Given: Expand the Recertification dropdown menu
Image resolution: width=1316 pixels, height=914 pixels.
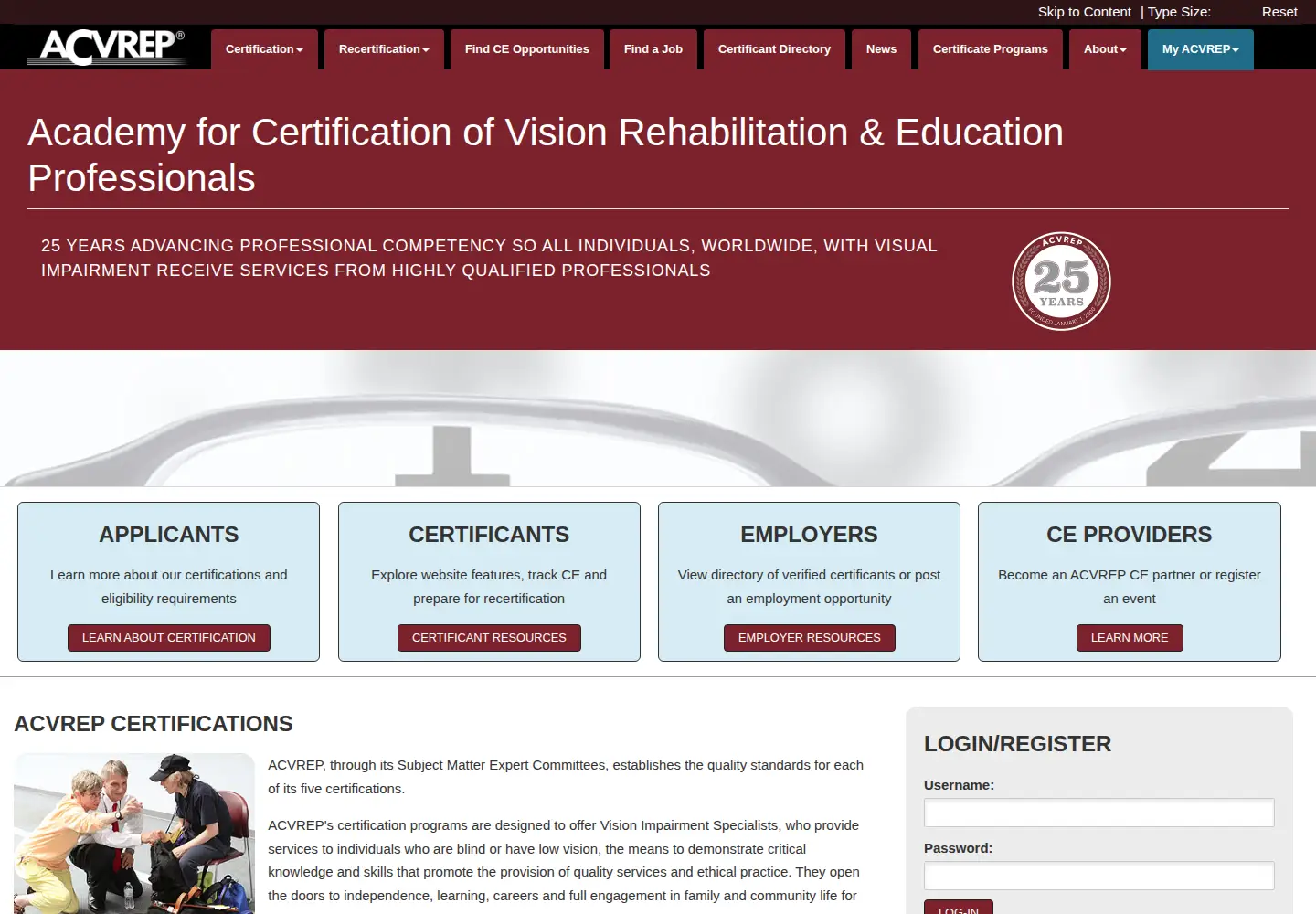Looking at the screenshot, I should (384, 49).
